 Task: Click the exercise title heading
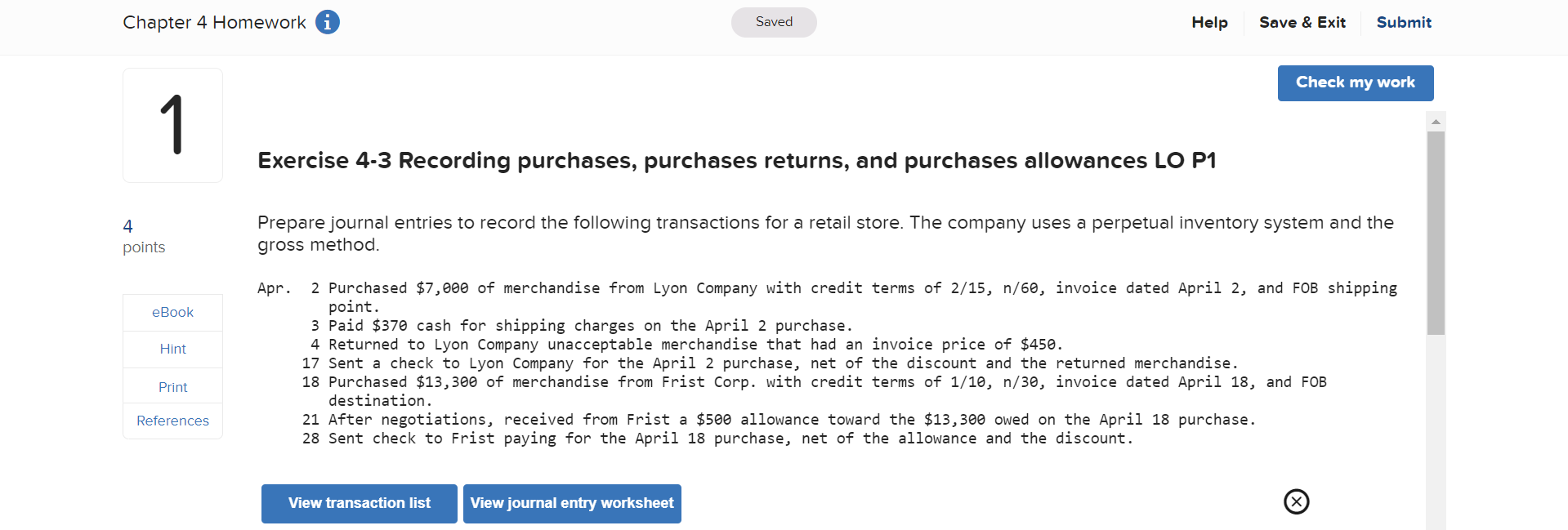pos(735,160)
